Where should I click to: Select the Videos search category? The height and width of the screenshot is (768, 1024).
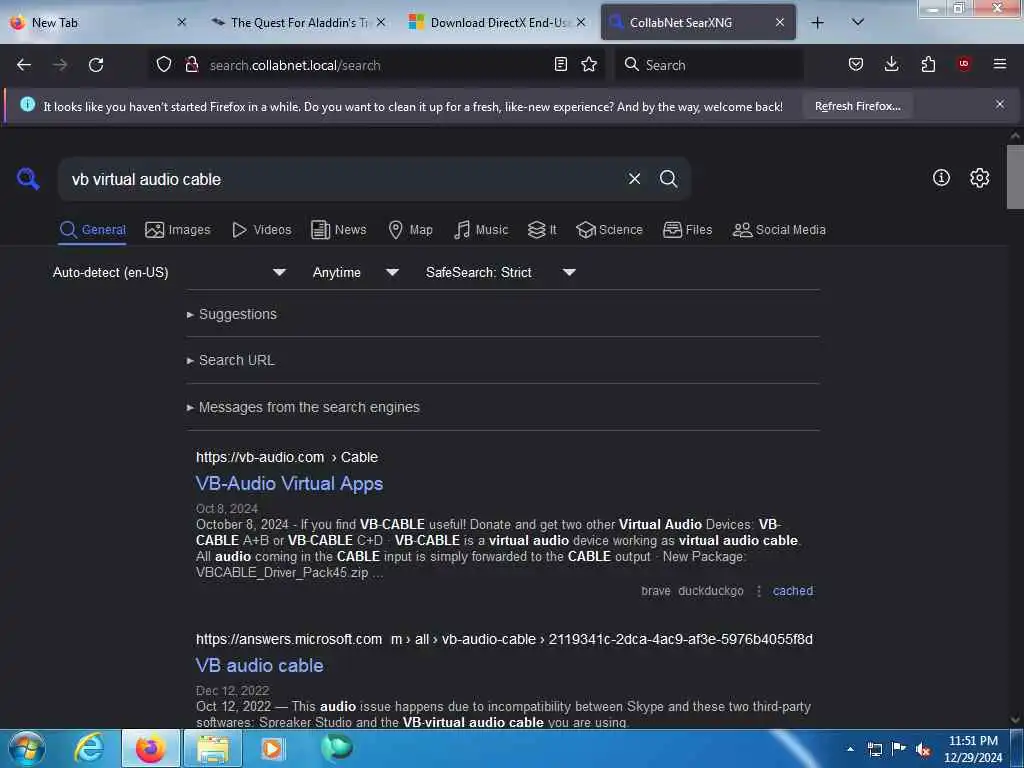tap(261, 230)
